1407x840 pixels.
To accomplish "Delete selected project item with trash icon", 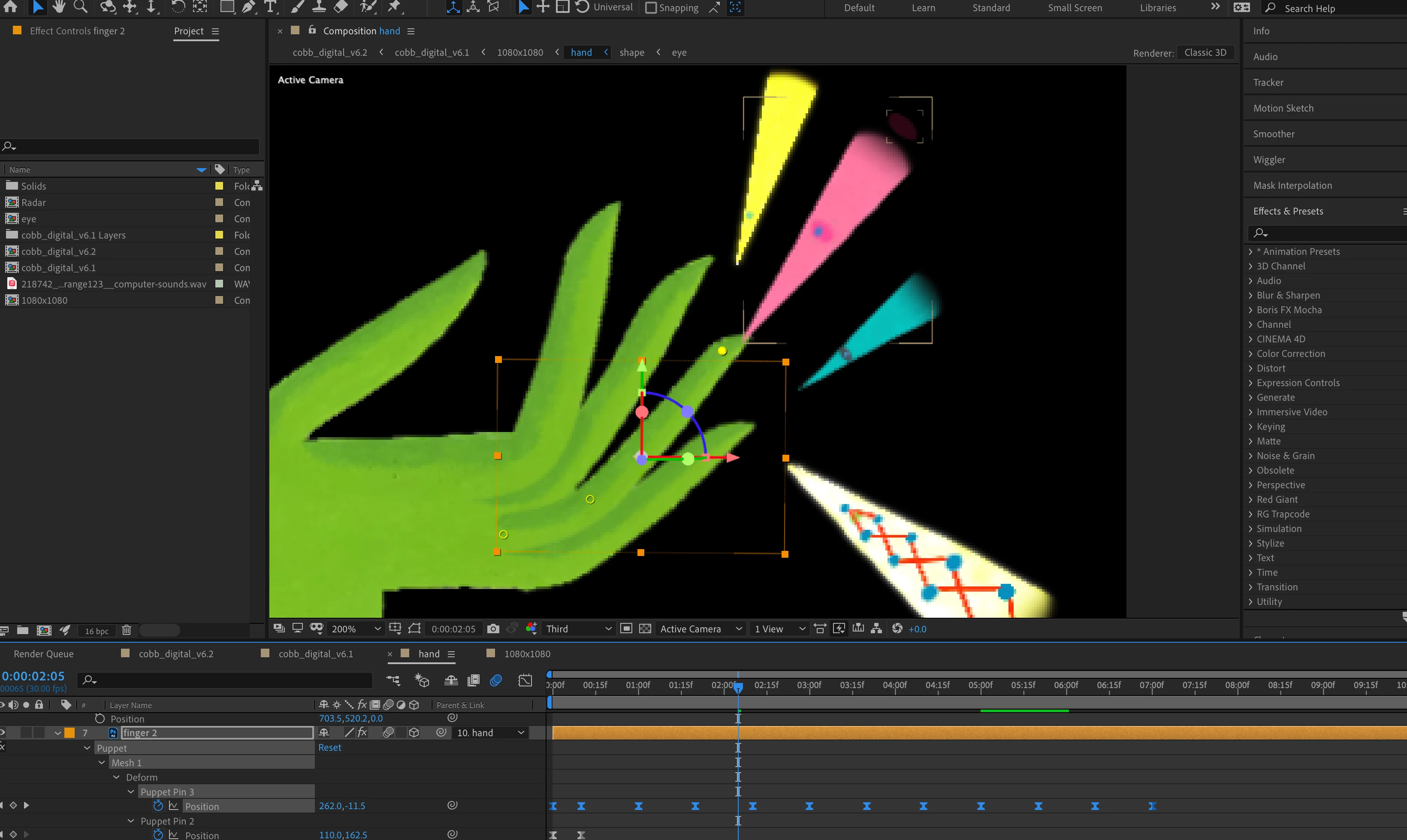I will pos(126,630).
